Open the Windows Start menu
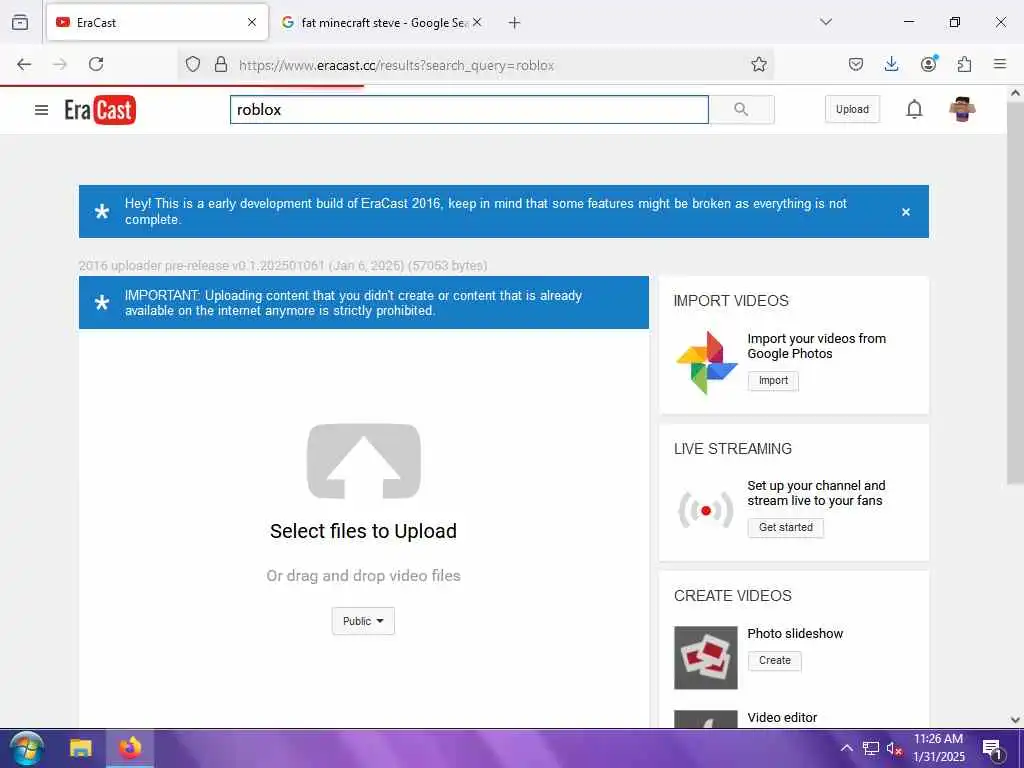 tap(27, 748)
